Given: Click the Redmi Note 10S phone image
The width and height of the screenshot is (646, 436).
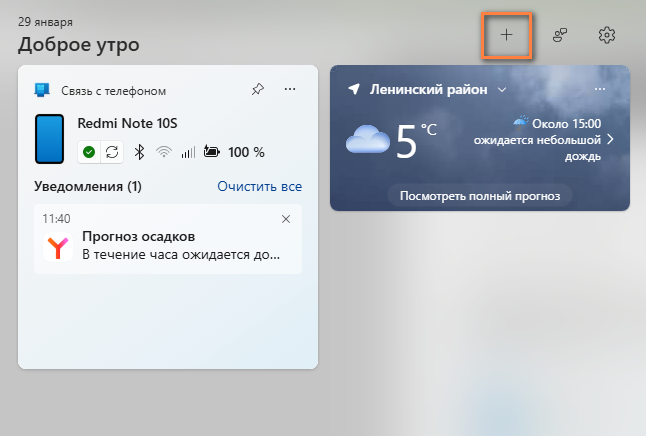Looking at the screenshot, I should 49,139.
